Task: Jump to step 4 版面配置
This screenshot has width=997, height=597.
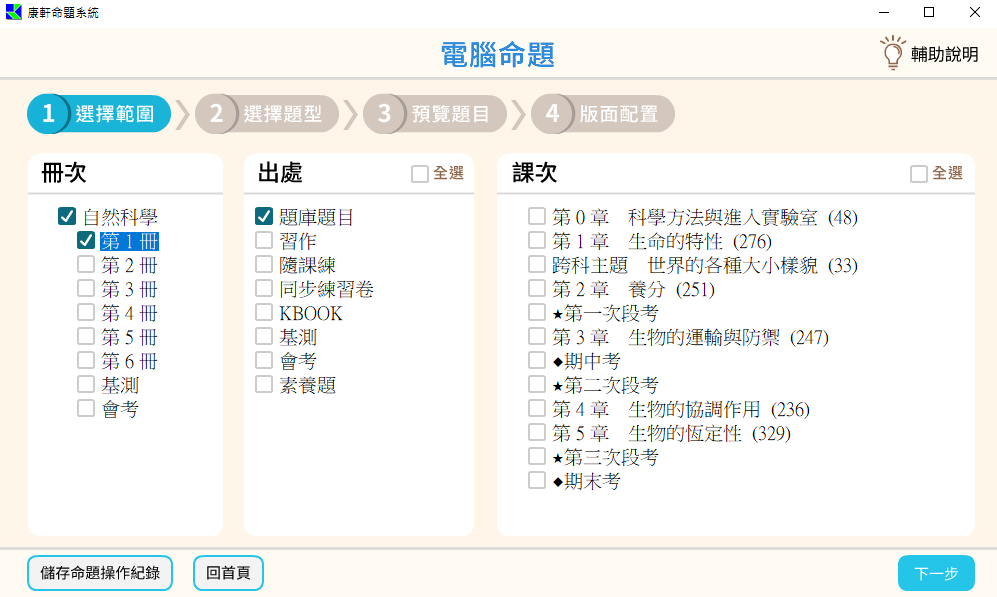Action: [x=602, y=114]
